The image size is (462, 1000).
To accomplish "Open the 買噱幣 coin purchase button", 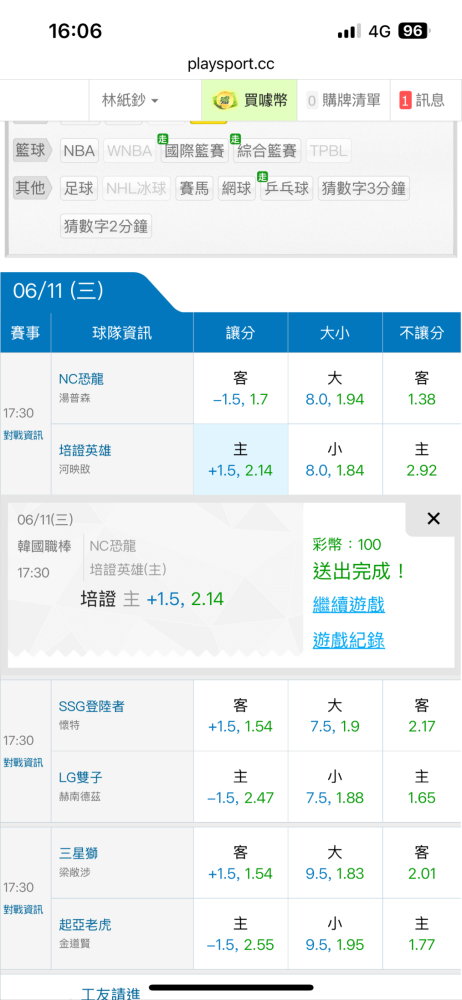I will pos(250,100).
